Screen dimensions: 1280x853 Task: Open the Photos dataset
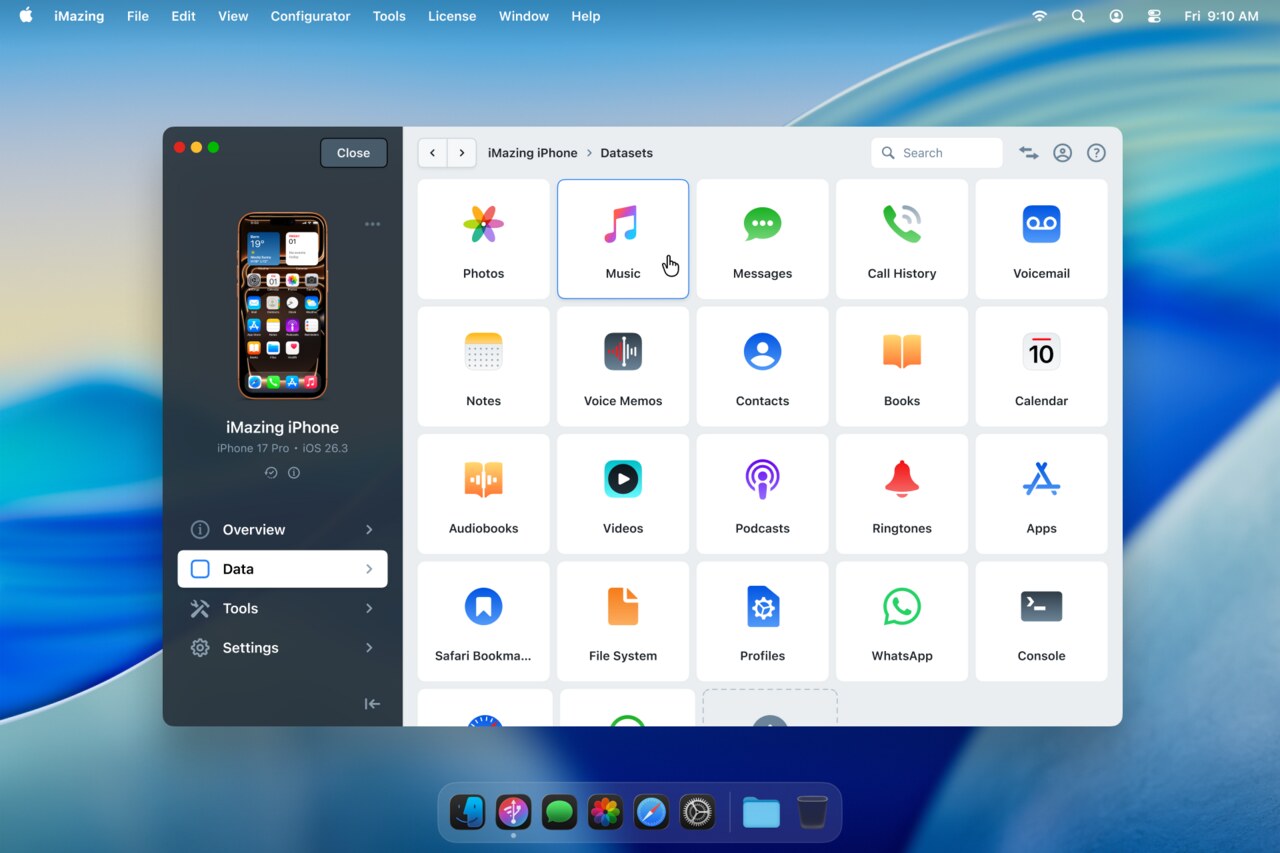coord(483,239)
